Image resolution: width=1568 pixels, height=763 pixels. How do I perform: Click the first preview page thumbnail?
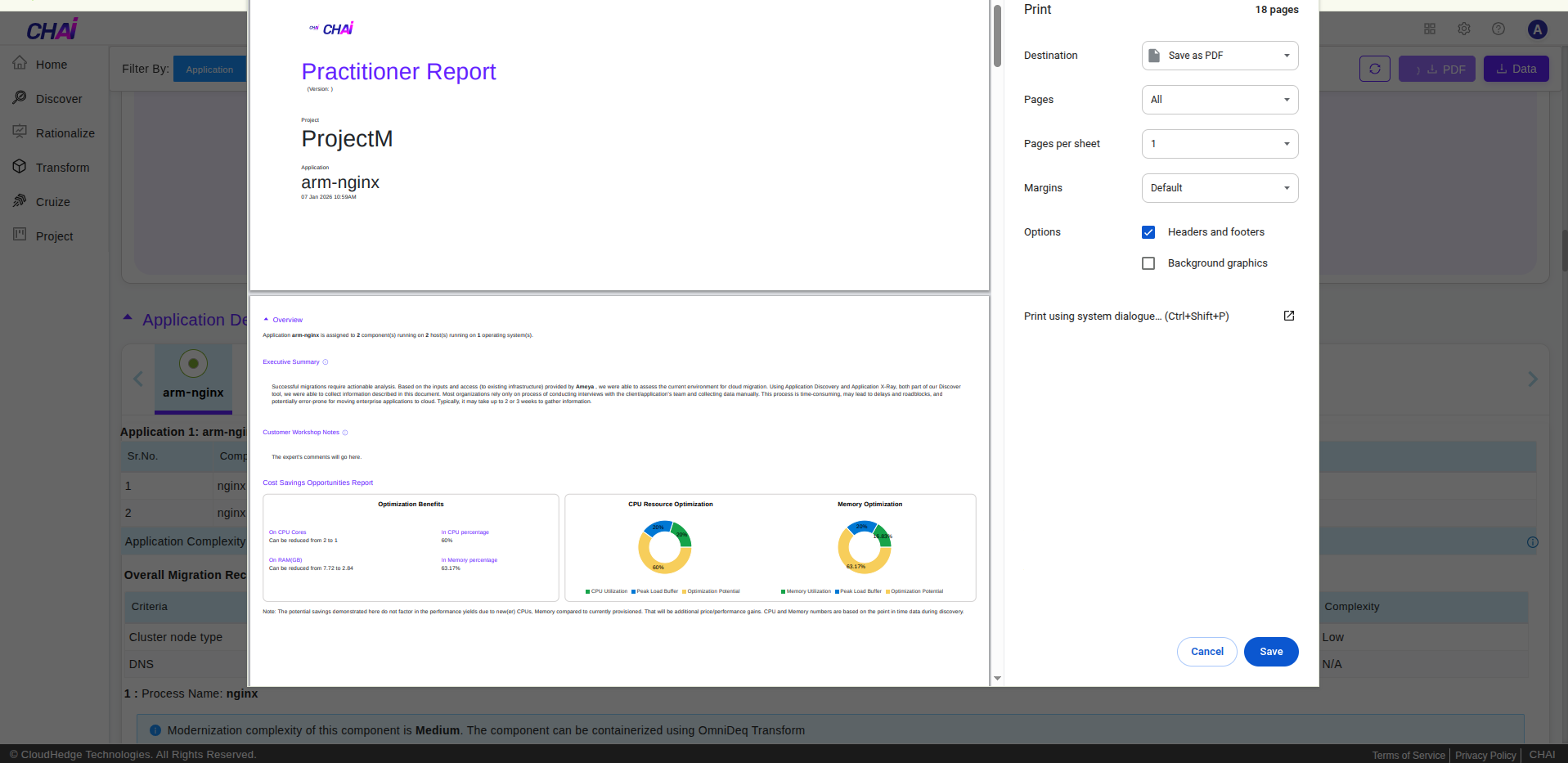pos(619,144)
